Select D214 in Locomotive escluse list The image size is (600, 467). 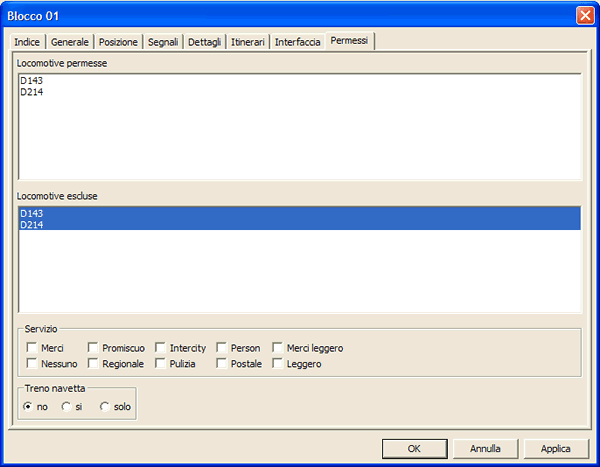pyautogui.click(x=30, y=225)
